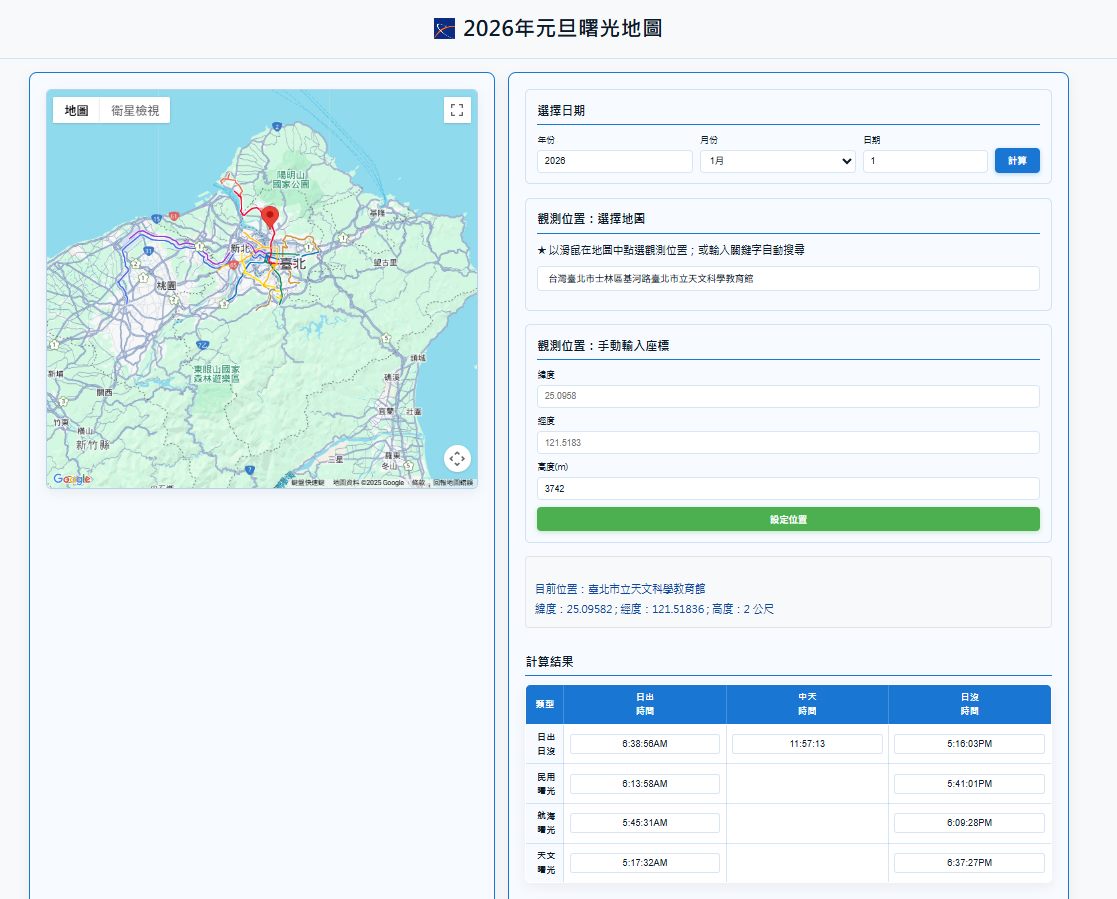Focus the 年份 year input field

614,161
